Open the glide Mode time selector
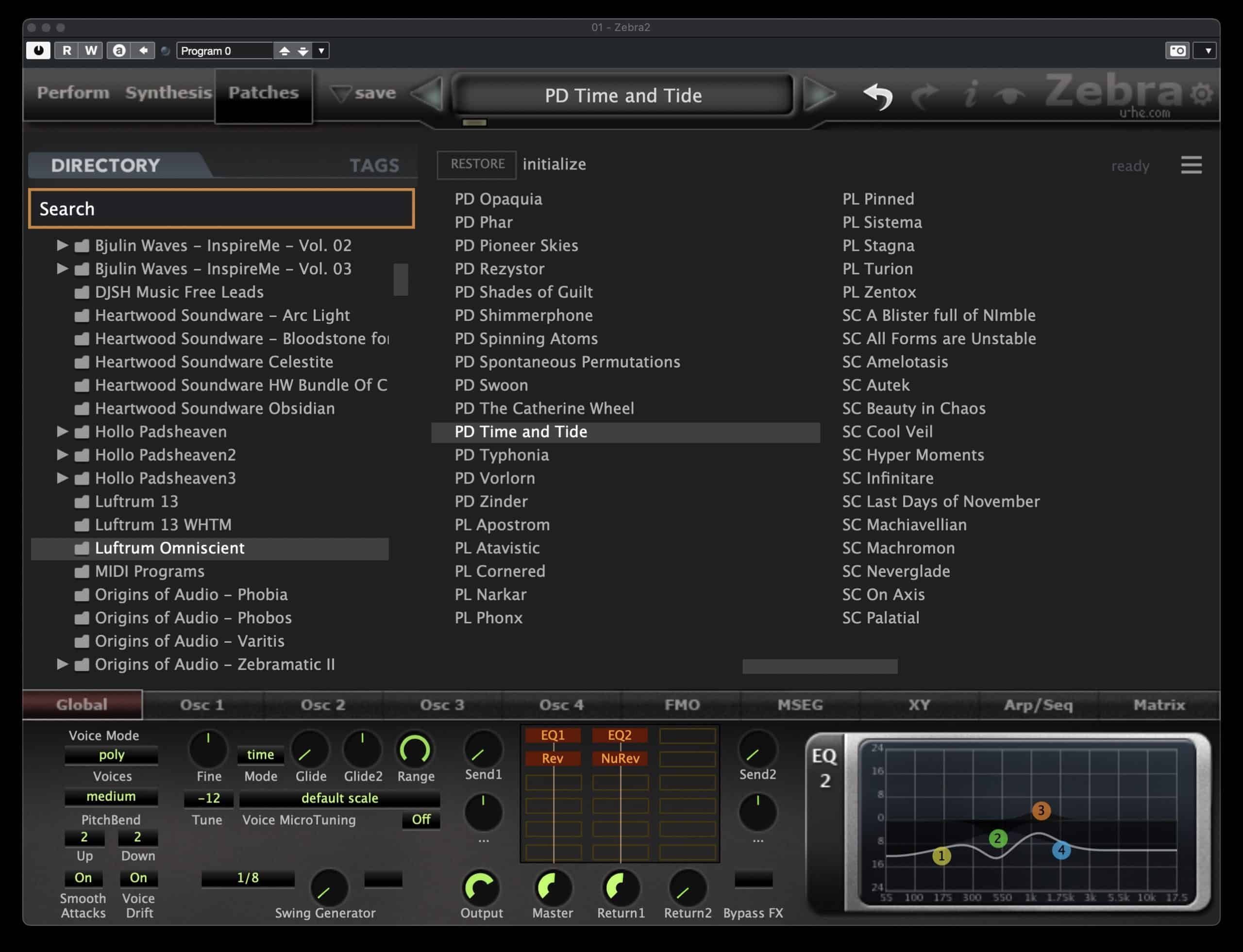 tap(260, 755)
